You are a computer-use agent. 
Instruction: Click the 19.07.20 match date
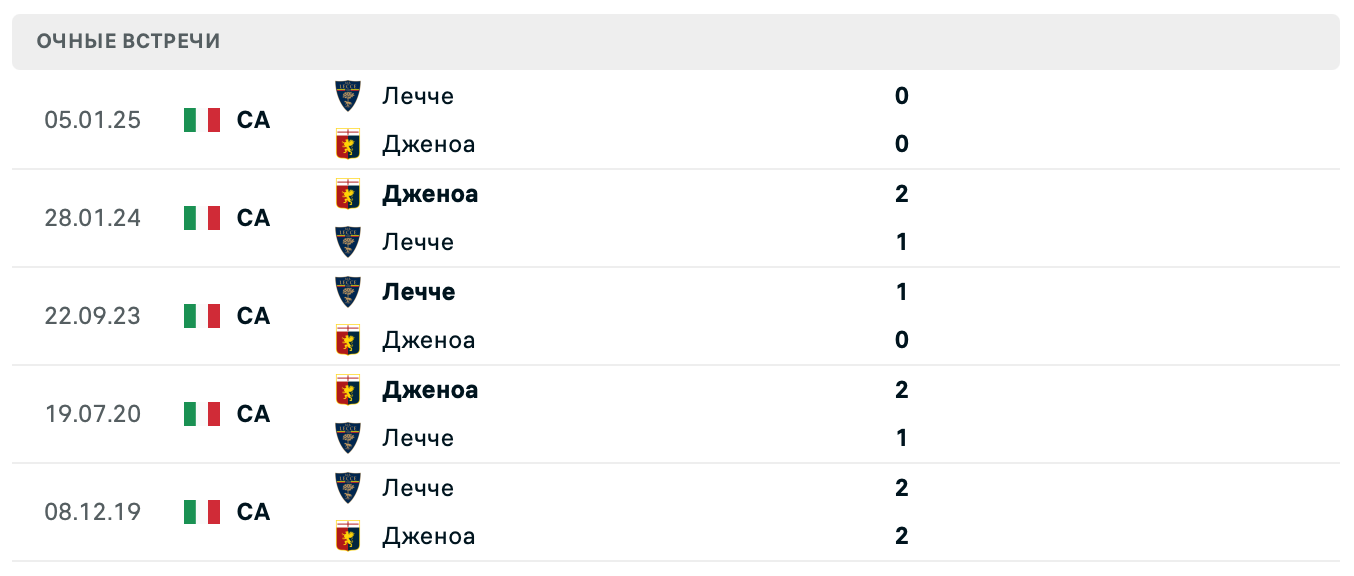coord(93,414)
